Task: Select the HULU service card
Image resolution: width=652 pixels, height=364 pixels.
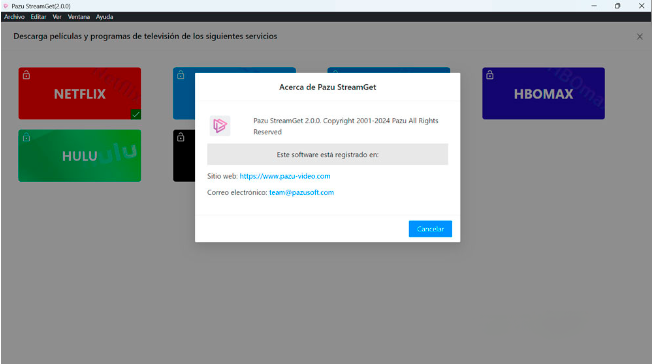Action: click(79, 156)
